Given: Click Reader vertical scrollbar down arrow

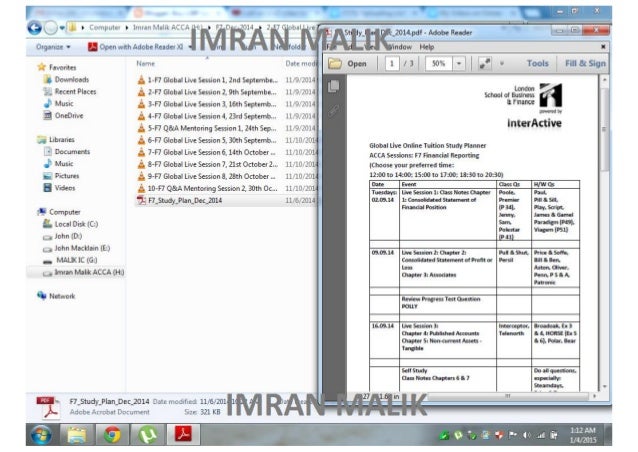Looking at the screenshot, I should 605,386.
